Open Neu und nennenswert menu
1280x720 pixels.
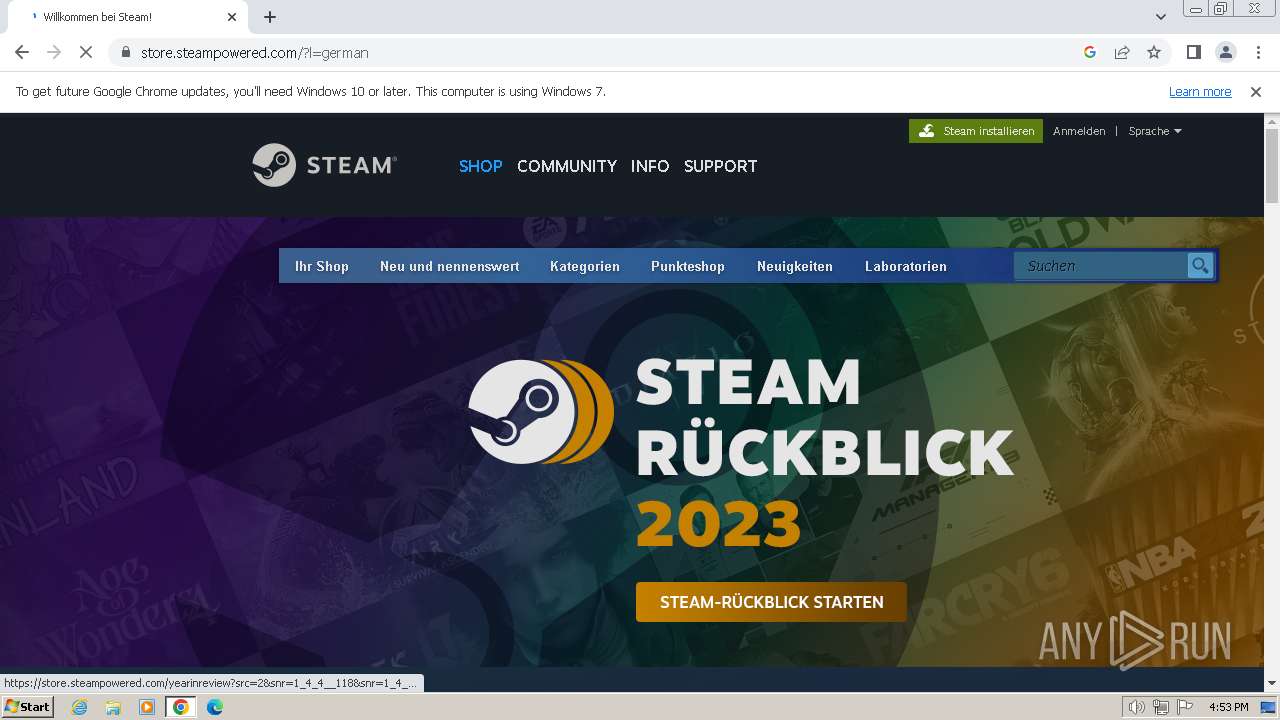tap(449, 266)
